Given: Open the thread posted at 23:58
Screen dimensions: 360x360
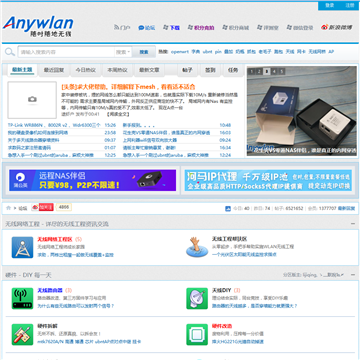Looking at the screenshot, I should 38,133.
